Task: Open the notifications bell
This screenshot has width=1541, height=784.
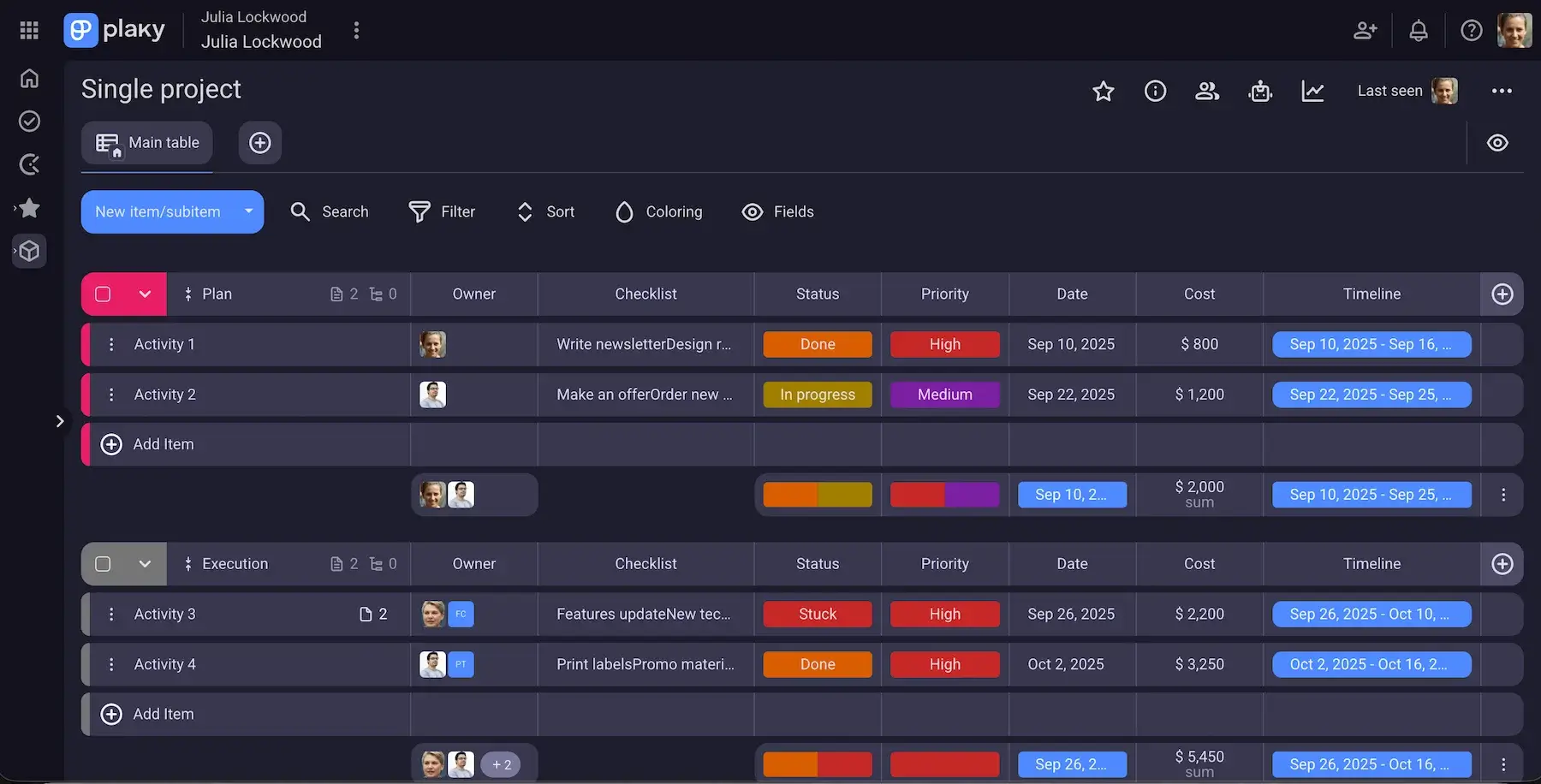Action: coord(1419,30)
